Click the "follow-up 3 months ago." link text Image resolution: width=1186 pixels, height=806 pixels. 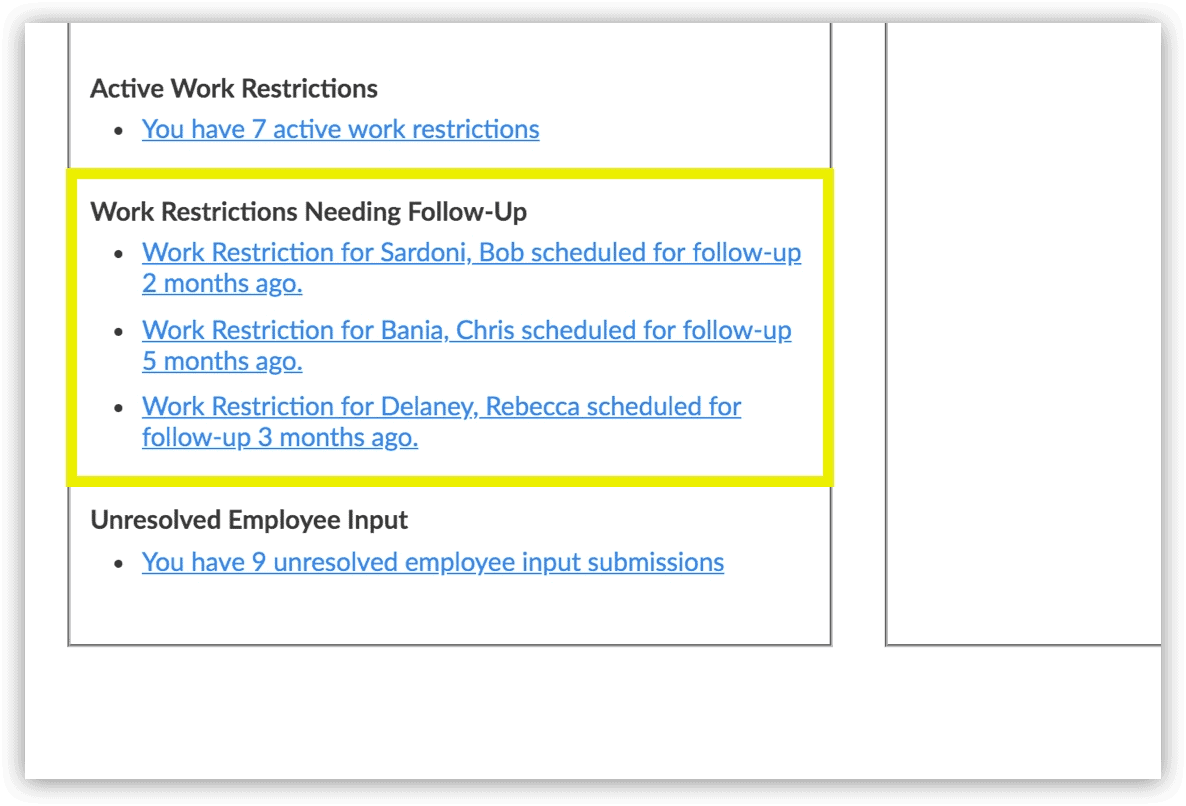tap(279, 438)
